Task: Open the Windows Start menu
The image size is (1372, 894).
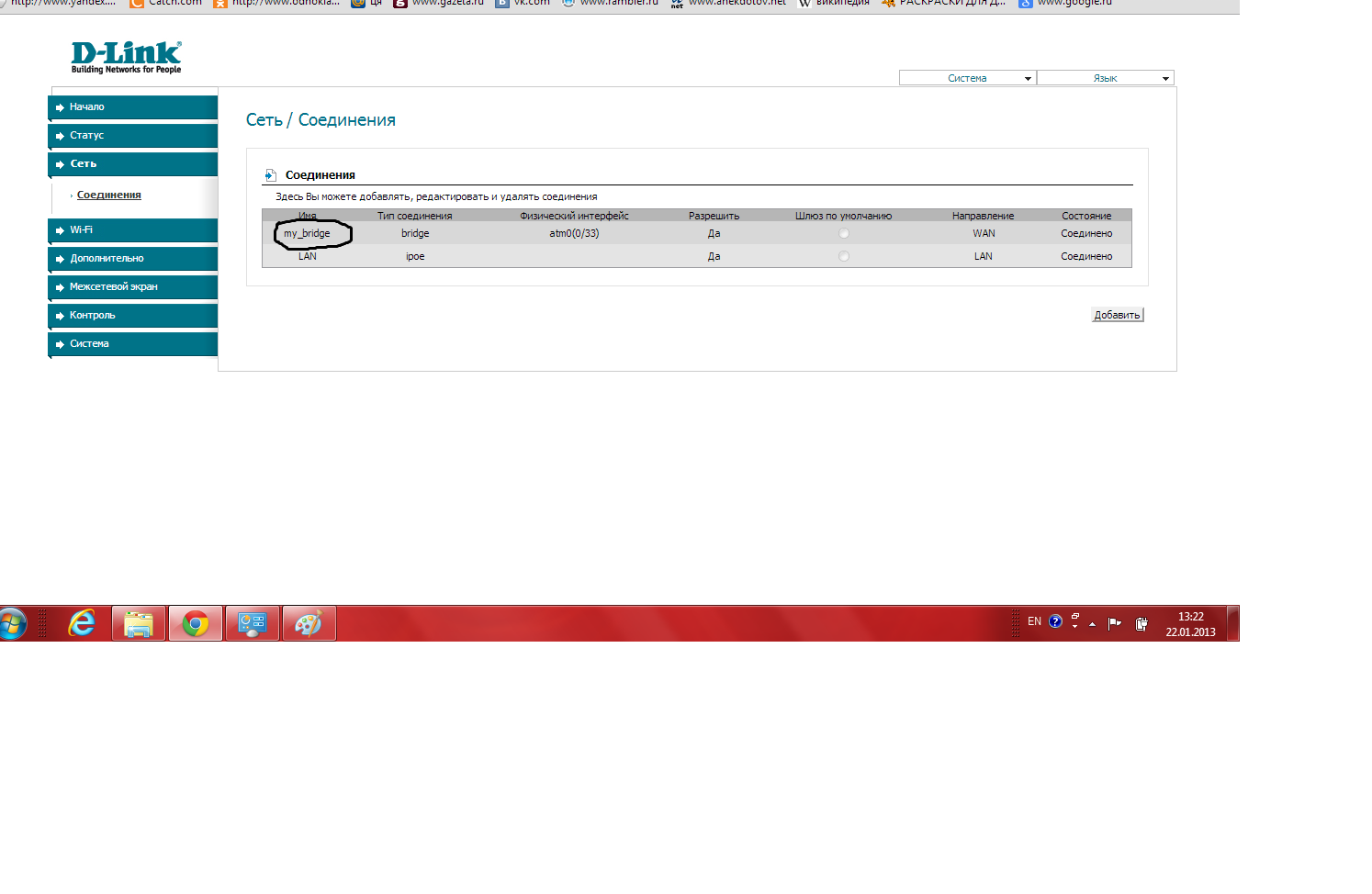Action: pos(13,624)
